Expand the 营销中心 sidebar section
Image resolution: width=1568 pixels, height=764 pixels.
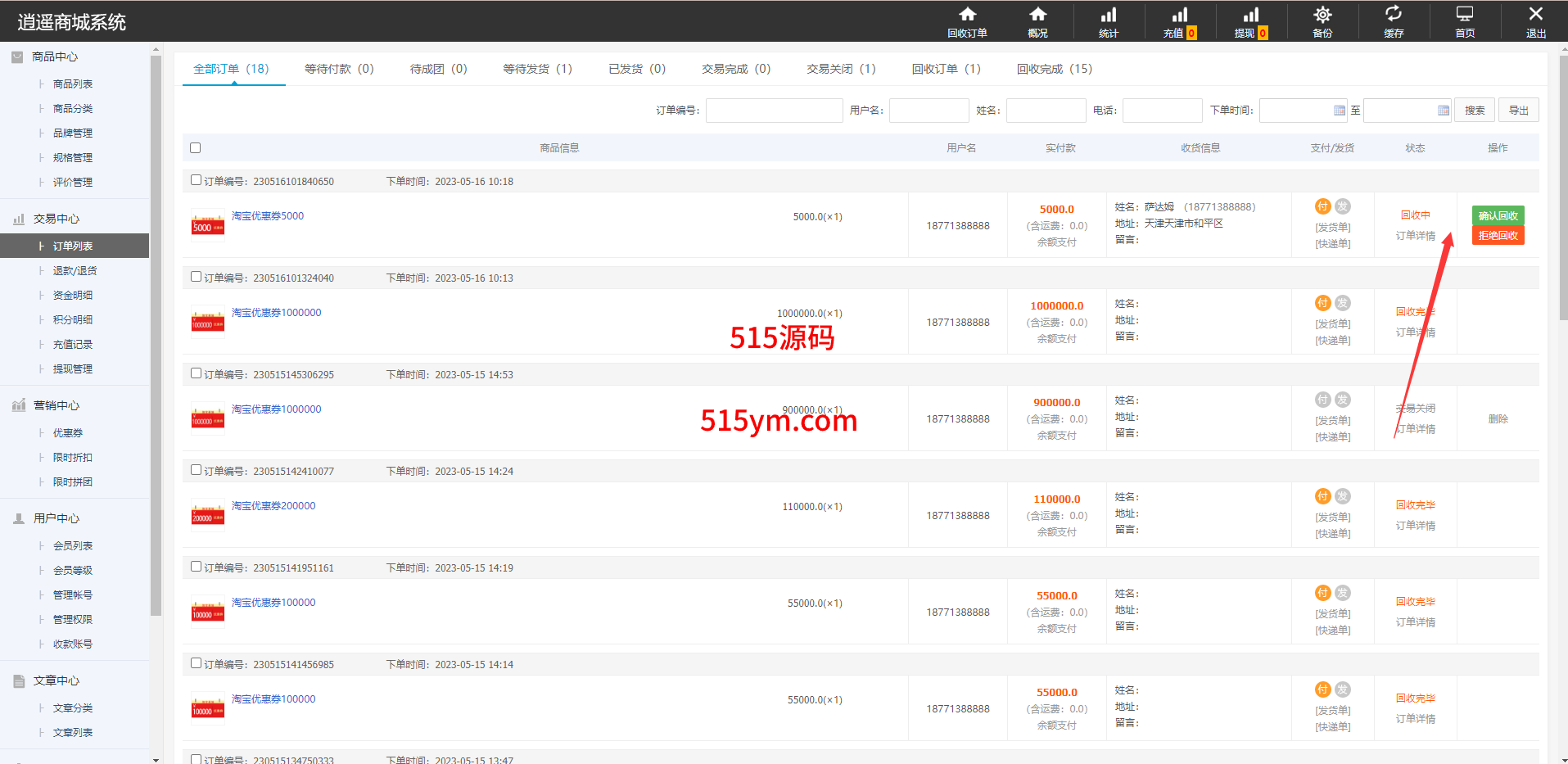click(x=56, y=405)
